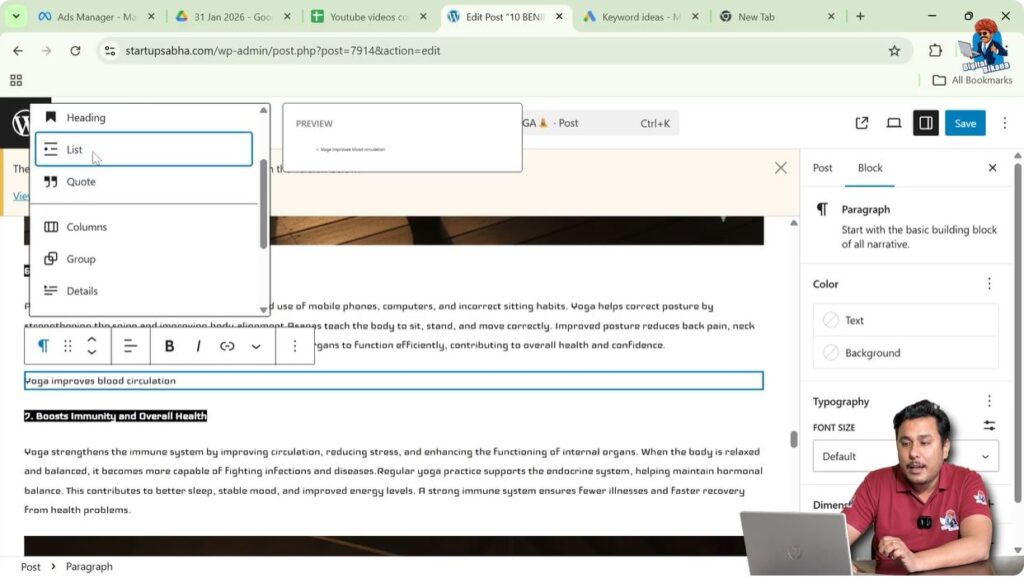Pick the Details block from the list
Image resolution: width=1024 pixels, height=578 pixels.
[84, 290]
